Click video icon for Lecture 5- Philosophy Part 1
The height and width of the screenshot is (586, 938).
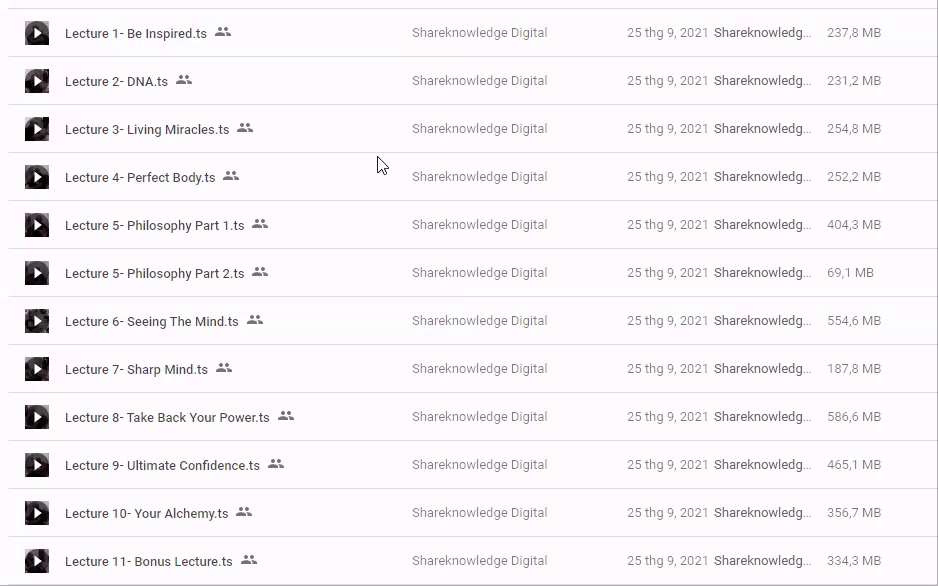(x=37, y=225)
